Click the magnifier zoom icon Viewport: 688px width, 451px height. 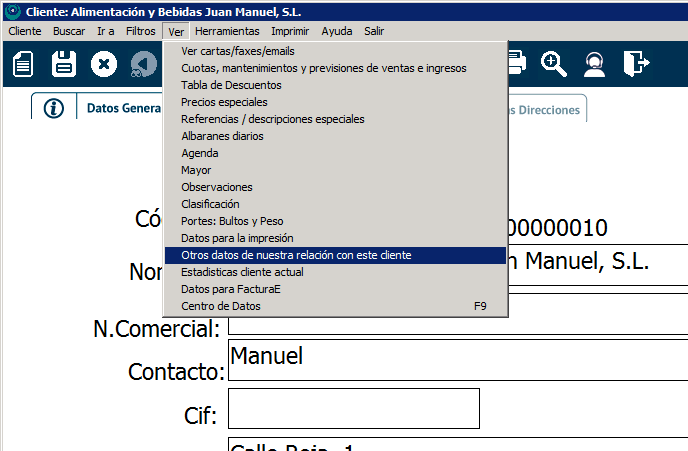[x=554, y=64]
